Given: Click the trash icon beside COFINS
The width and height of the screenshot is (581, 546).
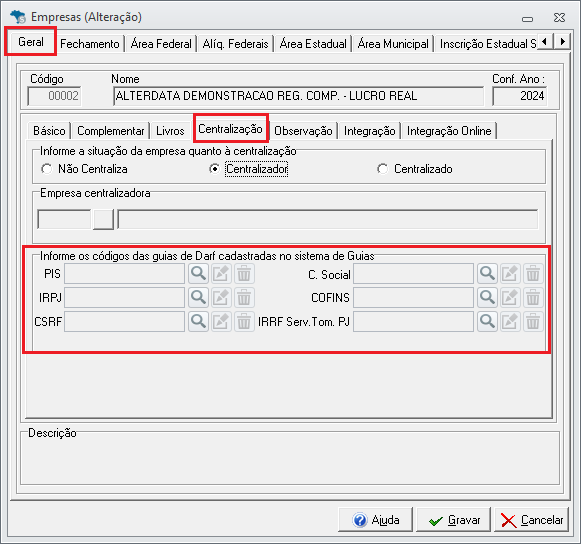Looking at the screenshot, I should (x=533, y=297).
